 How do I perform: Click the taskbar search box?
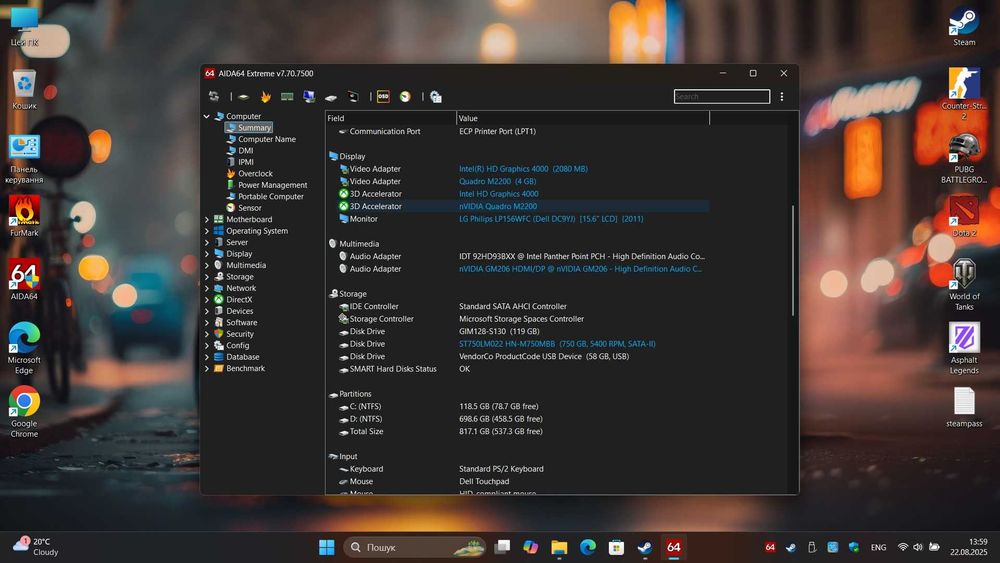415,547
